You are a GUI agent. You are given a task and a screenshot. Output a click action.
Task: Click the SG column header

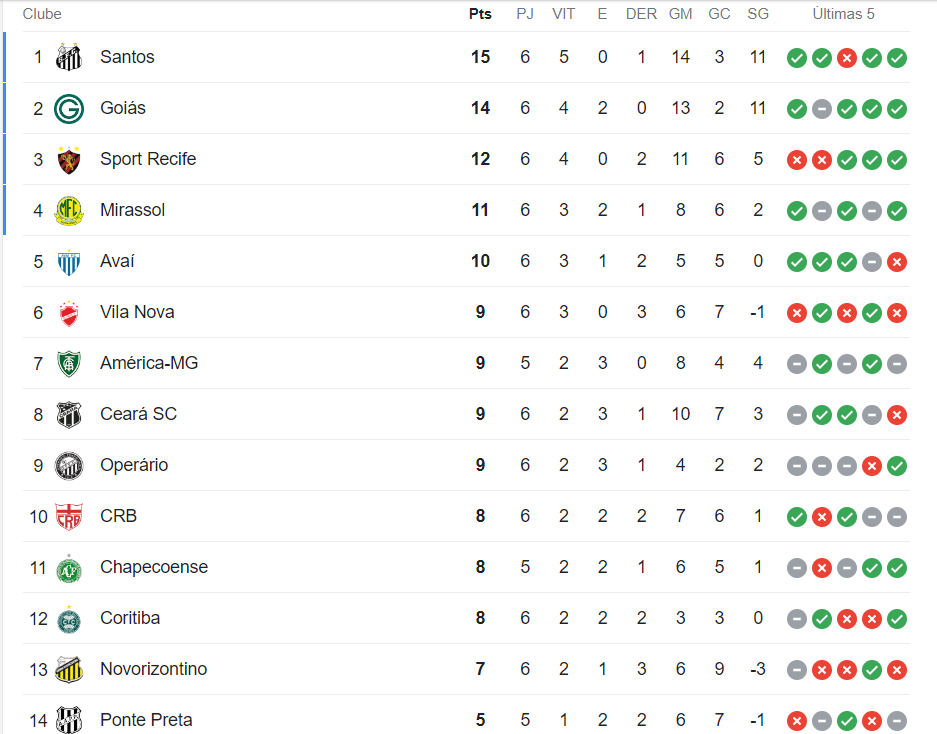tap(758, 14)
